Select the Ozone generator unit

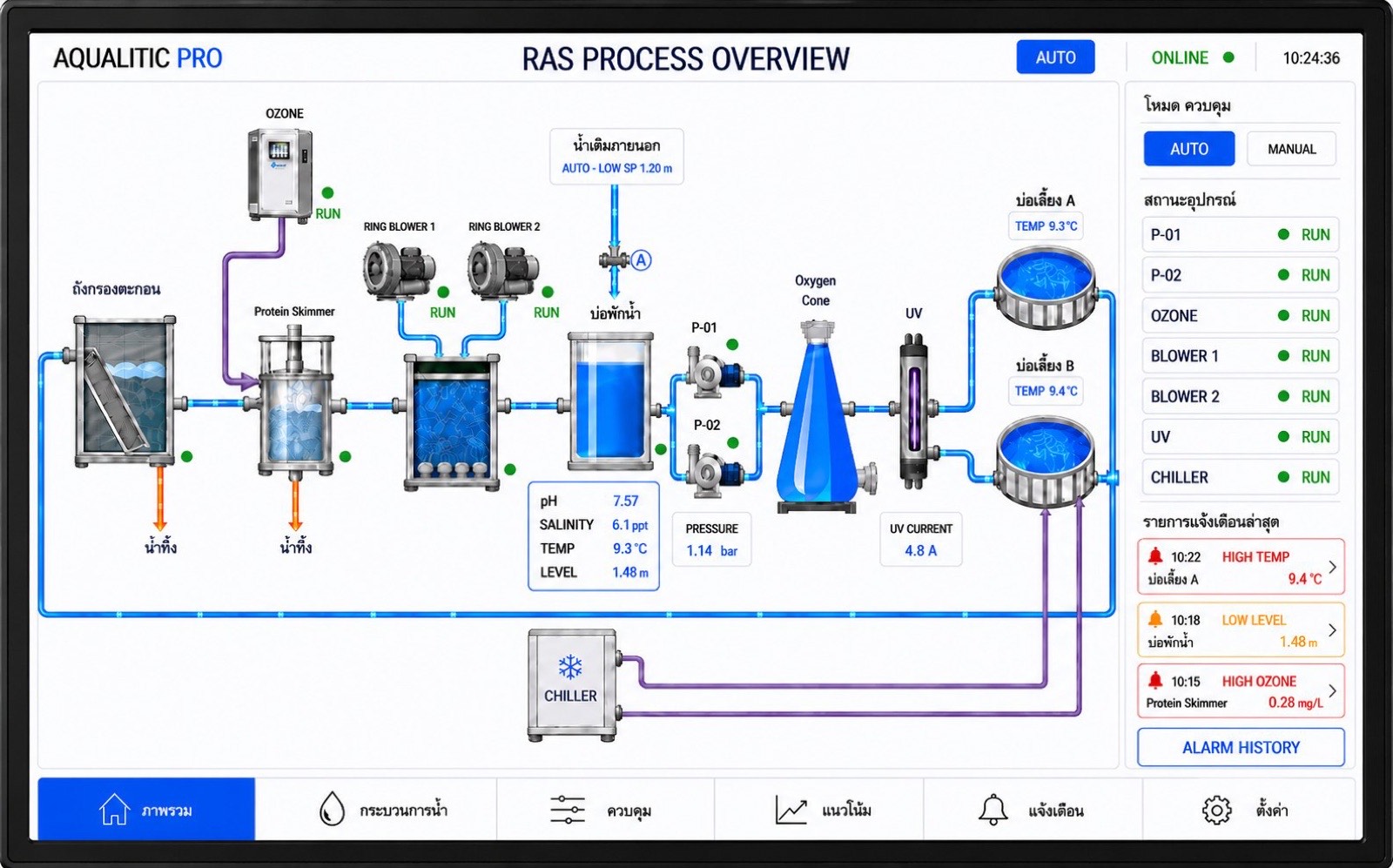click(x=279, y=174)
